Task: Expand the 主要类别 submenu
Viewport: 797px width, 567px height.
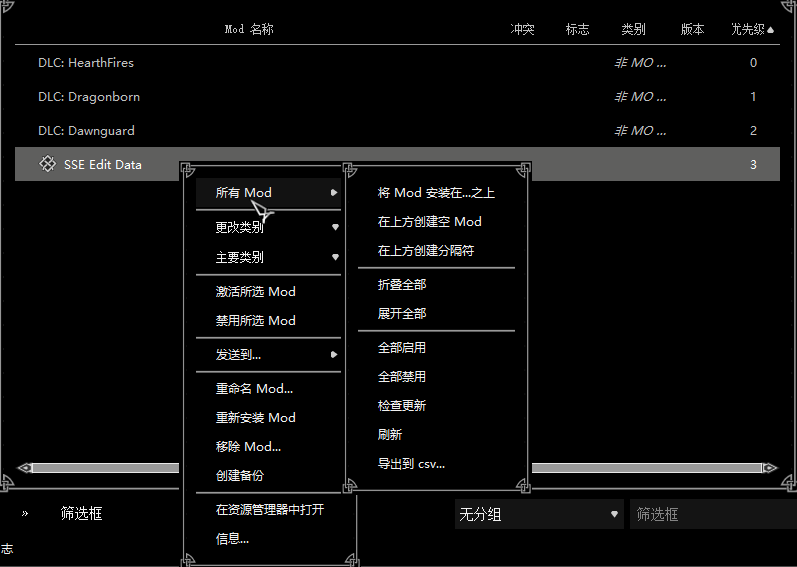Action: (335, 257)
